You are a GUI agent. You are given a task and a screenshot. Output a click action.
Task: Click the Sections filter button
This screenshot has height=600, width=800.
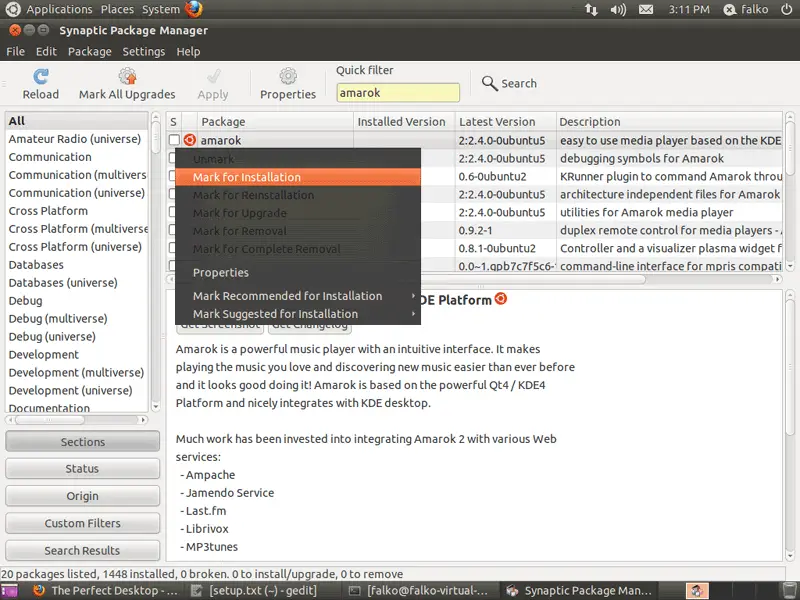click(82, 442)
